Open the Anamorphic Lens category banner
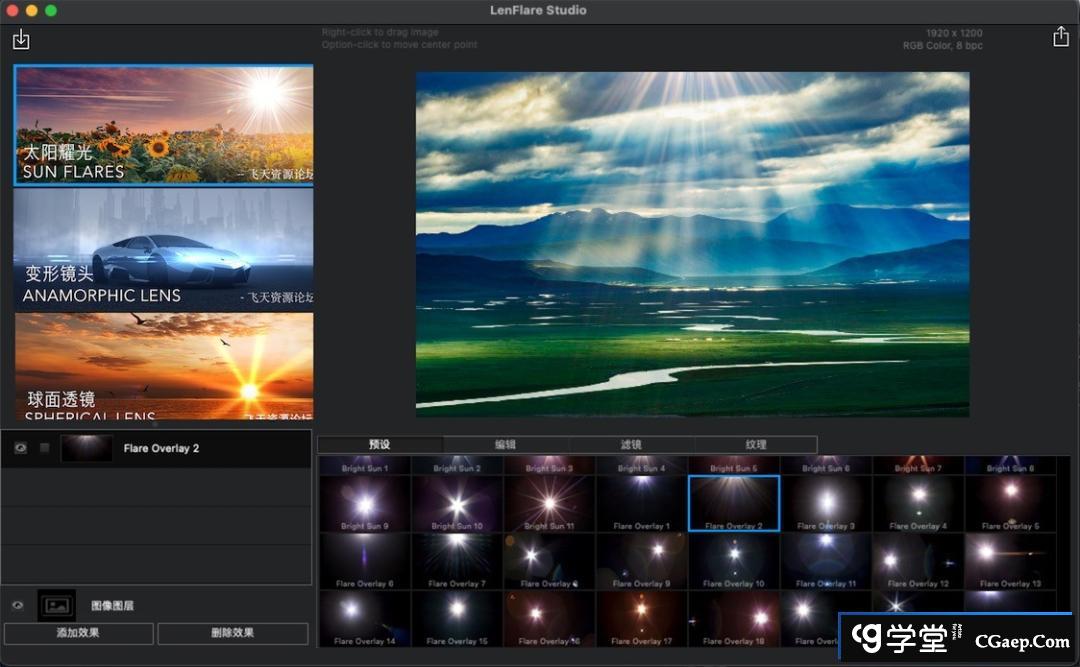1080x667 pixels. [x=163, y=248]
